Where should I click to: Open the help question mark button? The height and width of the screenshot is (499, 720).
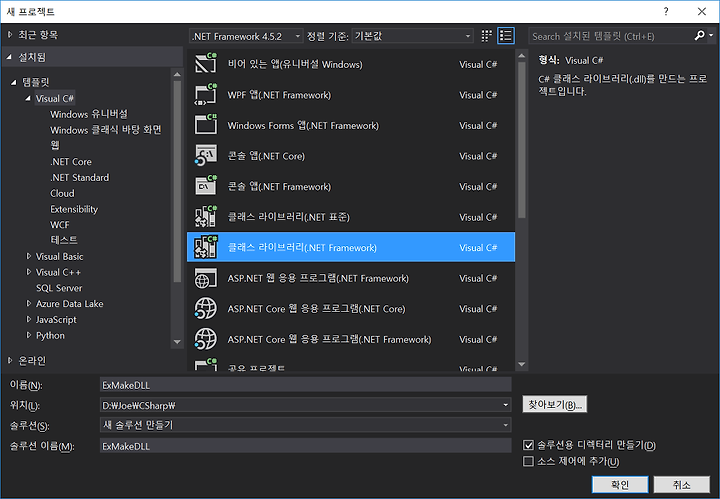tap(666, 11)
